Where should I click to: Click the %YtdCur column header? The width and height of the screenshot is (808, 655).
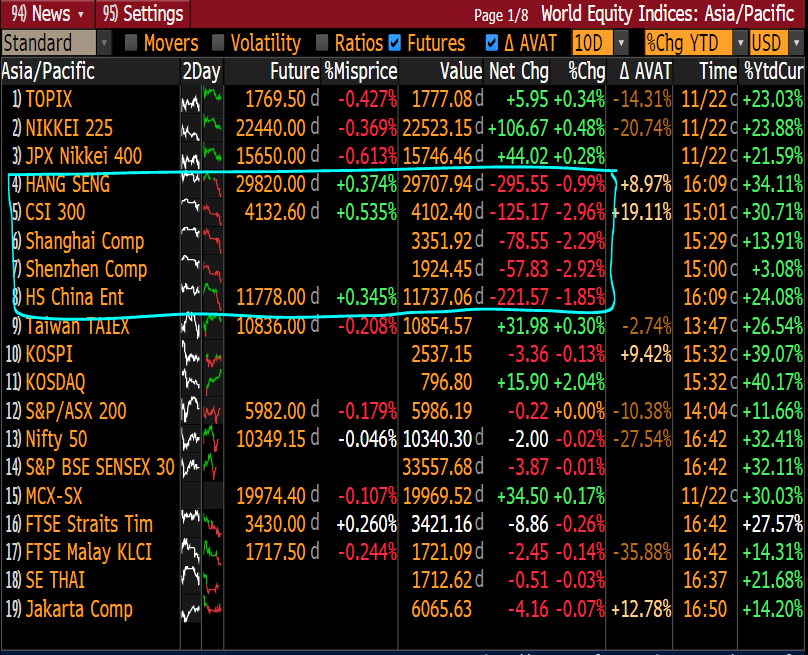pyautogui.click(x=773, y=71)
